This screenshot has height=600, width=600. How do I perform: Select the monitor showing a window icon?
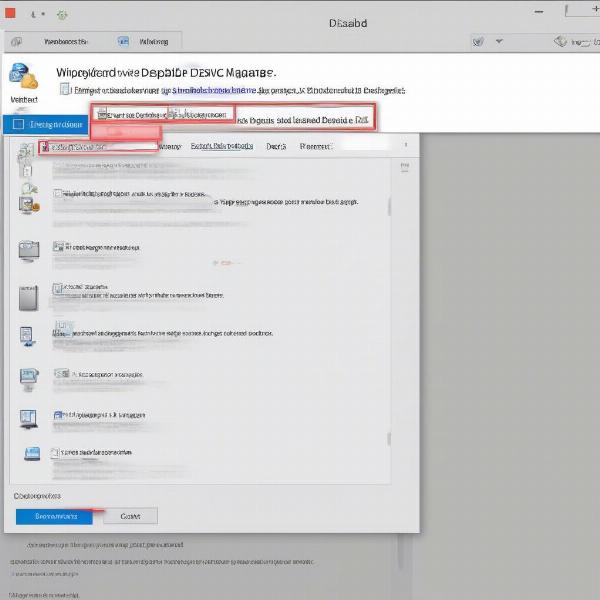pyautogui.click(x=29, y=419)
